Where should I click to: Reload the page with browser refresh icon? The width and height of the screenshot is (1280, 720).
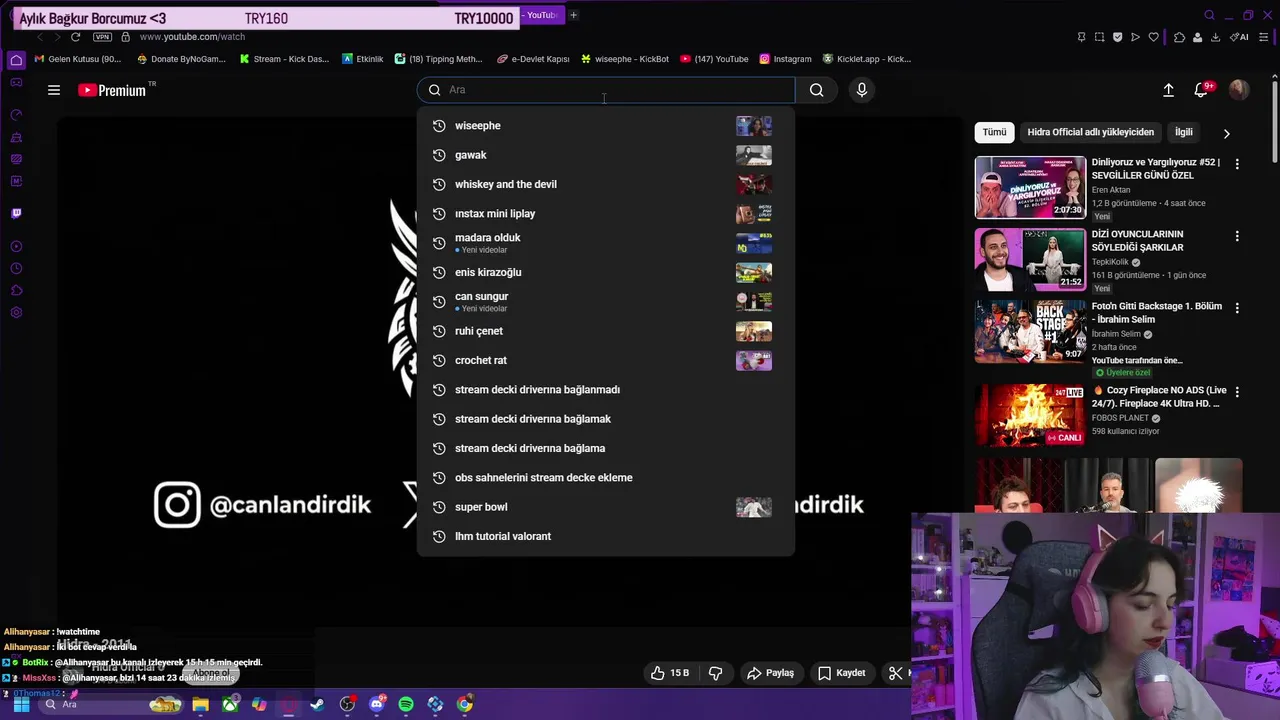point(75,37)
